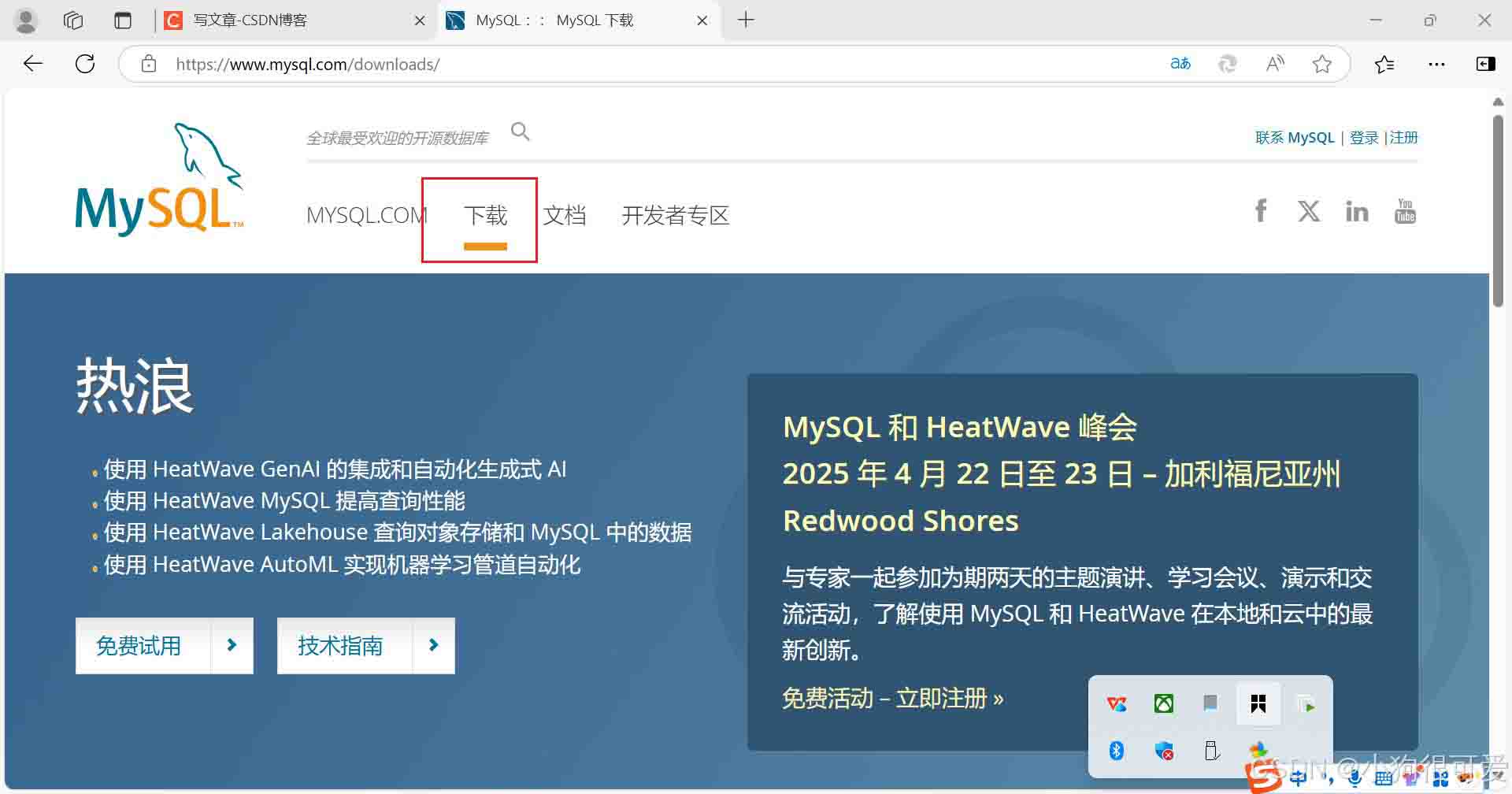1512x794 pixels.
Task: Click arrow beside 技术指南
Action: click(433, 646)
